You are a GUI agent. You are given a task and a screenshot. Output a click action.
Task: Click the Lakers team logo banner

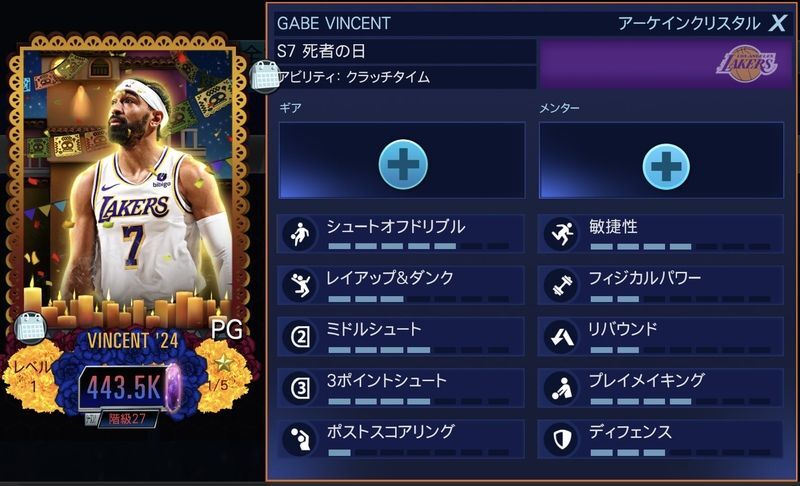(666, 64)
